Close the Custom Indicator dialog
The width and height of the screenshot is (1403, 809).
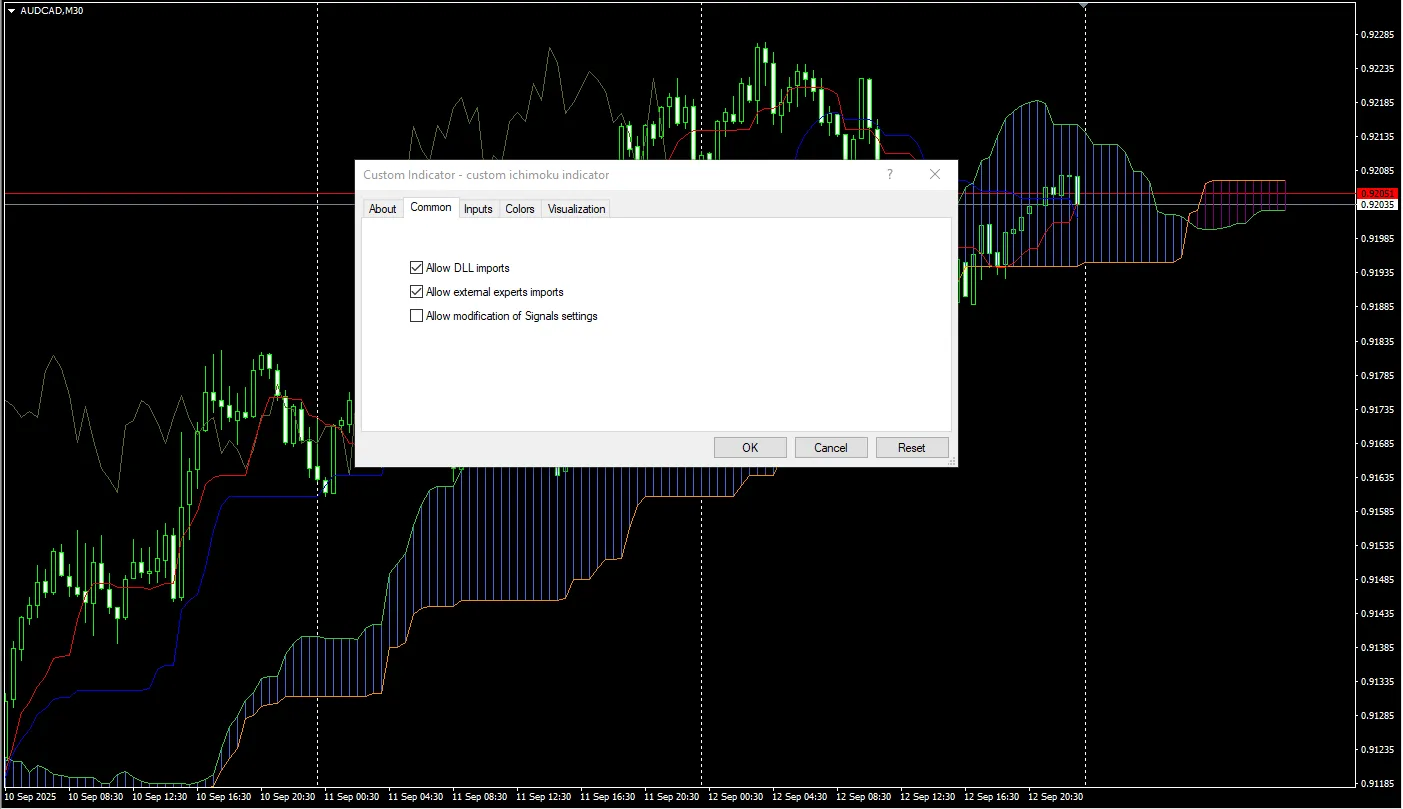coord(935,174)
